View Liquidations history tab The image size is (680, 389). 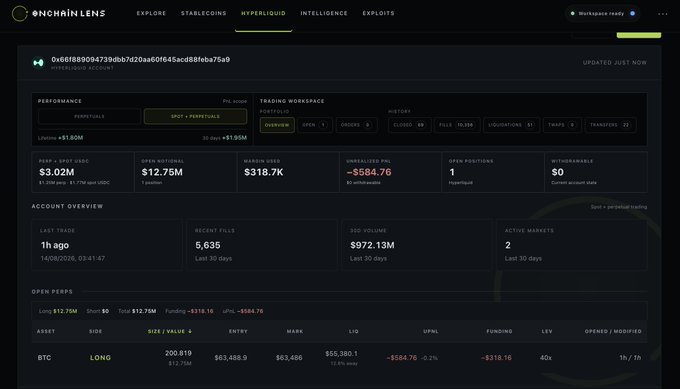(x=511, y=125)
